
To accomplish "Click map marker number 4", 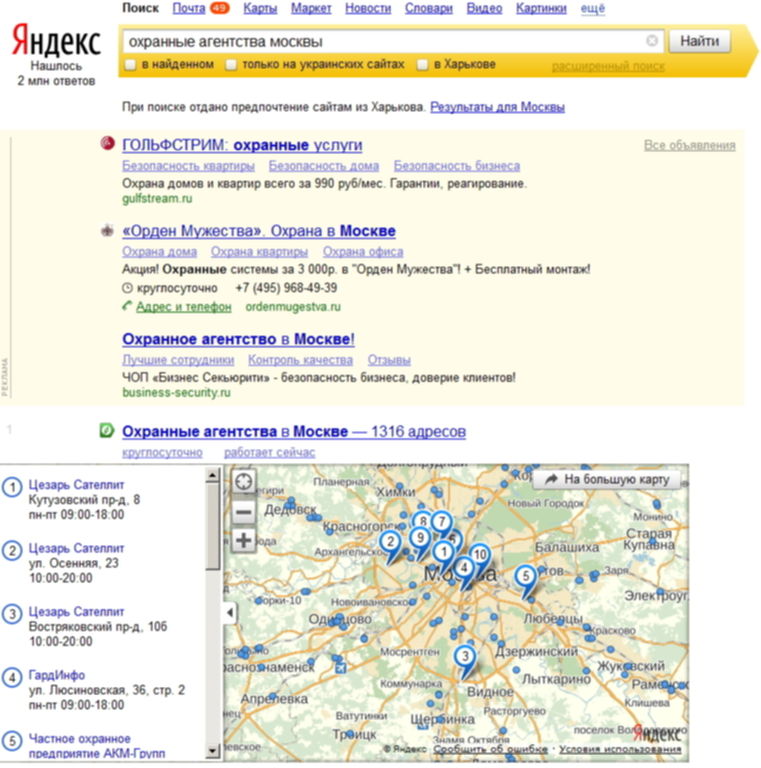I will 464,568.
